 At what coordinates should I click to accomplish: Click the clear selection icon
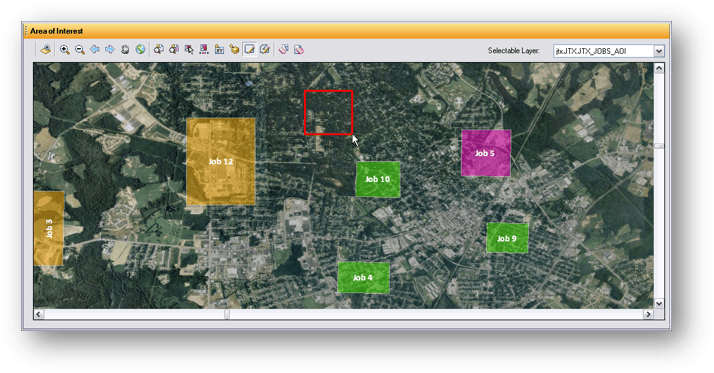204,49
